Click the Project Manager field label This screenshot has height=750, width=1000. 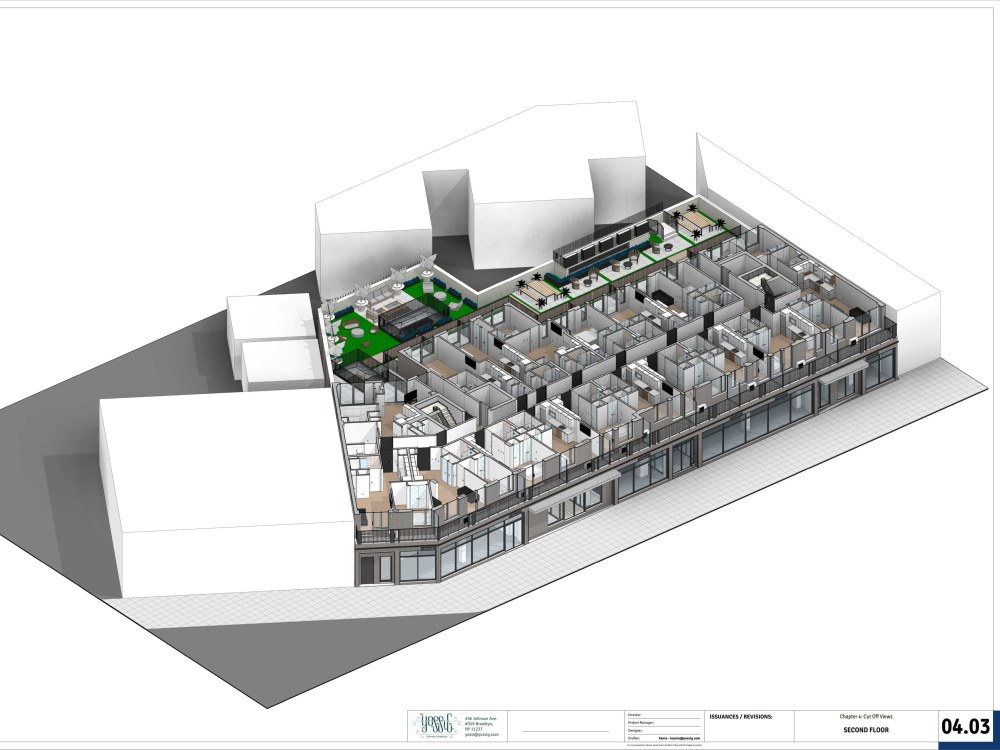point(641,723)
